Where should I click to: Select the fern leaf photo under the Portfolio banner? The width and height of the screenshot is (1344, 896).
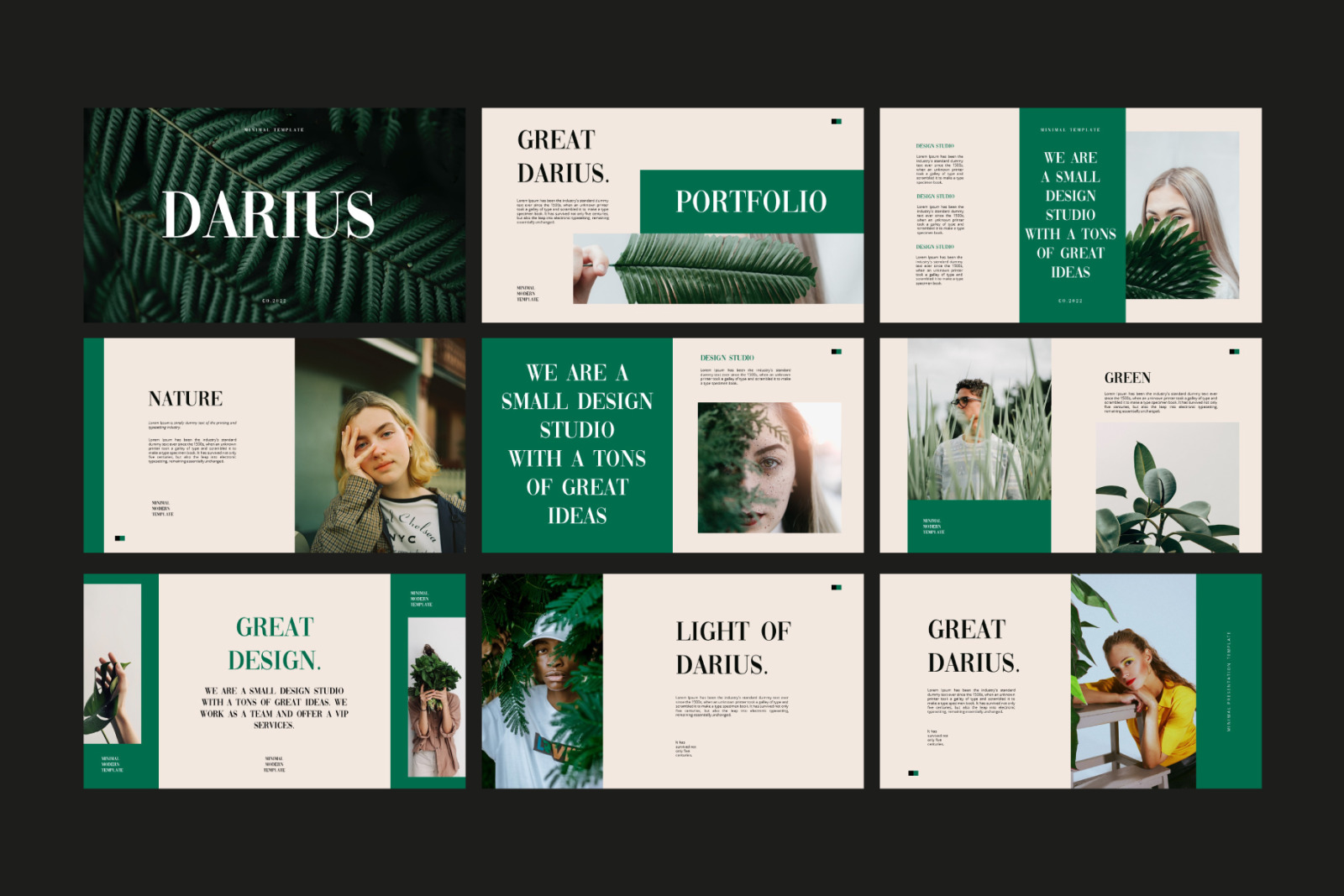pos(717,269)
